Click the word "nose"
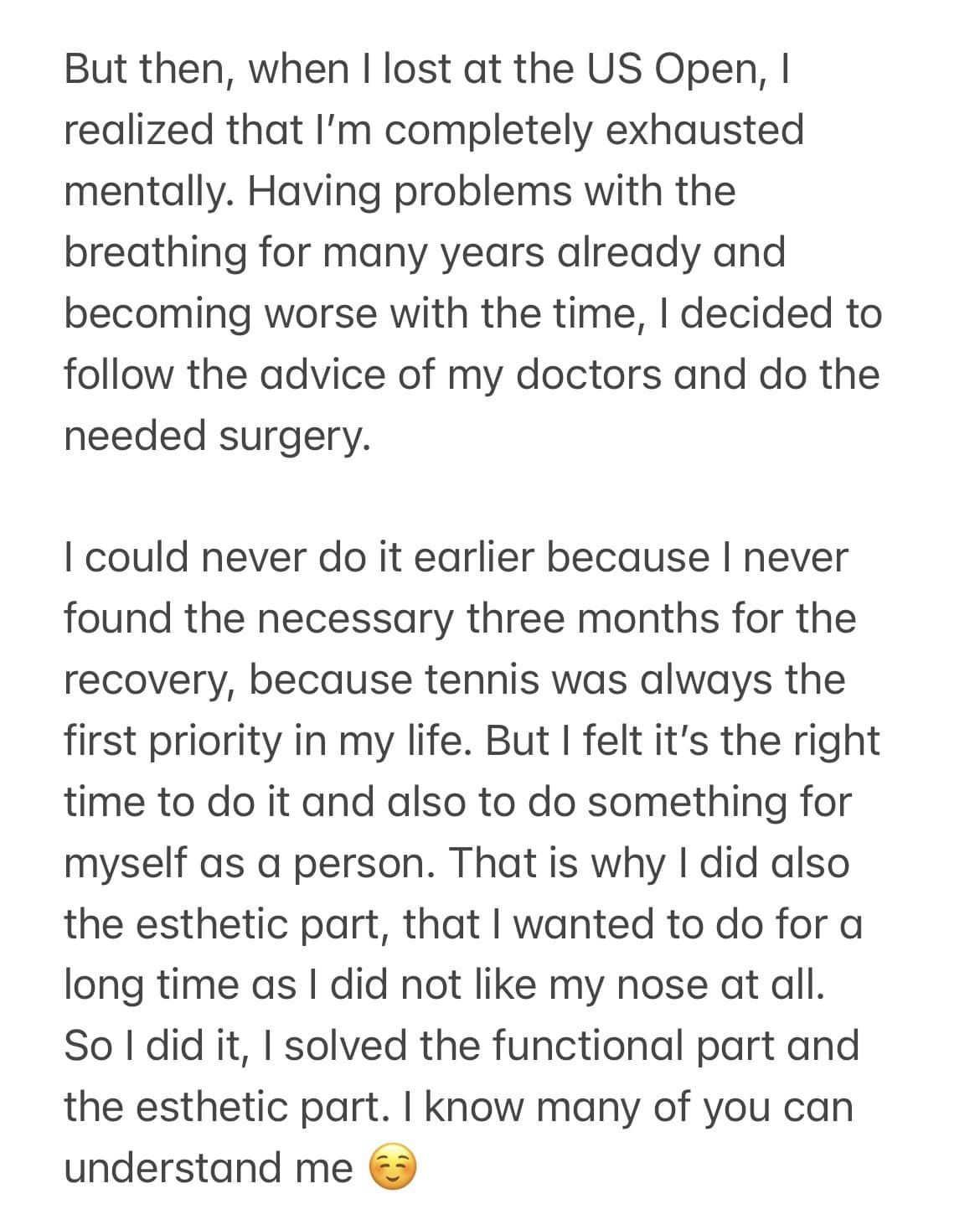The height and width of the screenshot is (1225, 980). [664, 986]
